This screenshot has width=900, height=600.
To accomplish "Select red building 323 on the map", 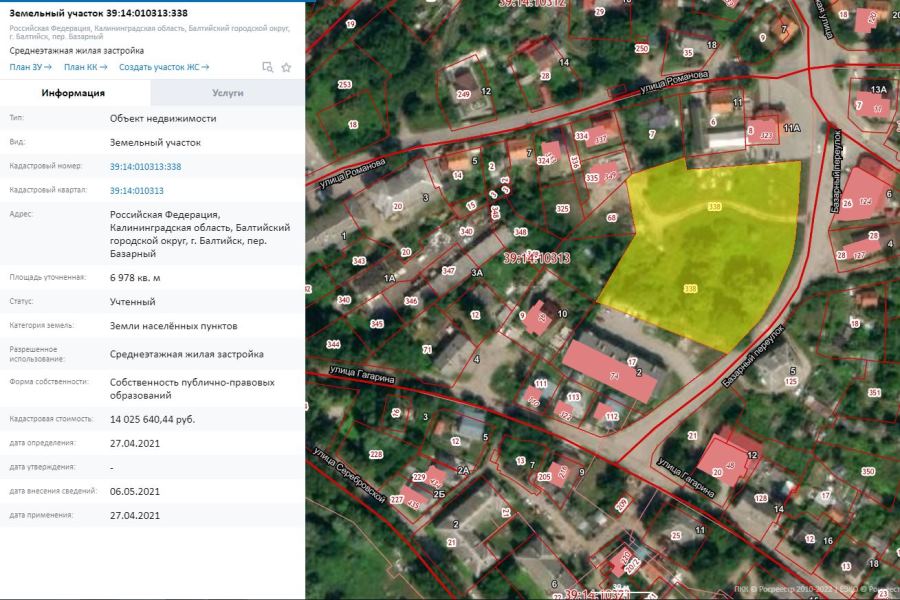I will point(765,131).
